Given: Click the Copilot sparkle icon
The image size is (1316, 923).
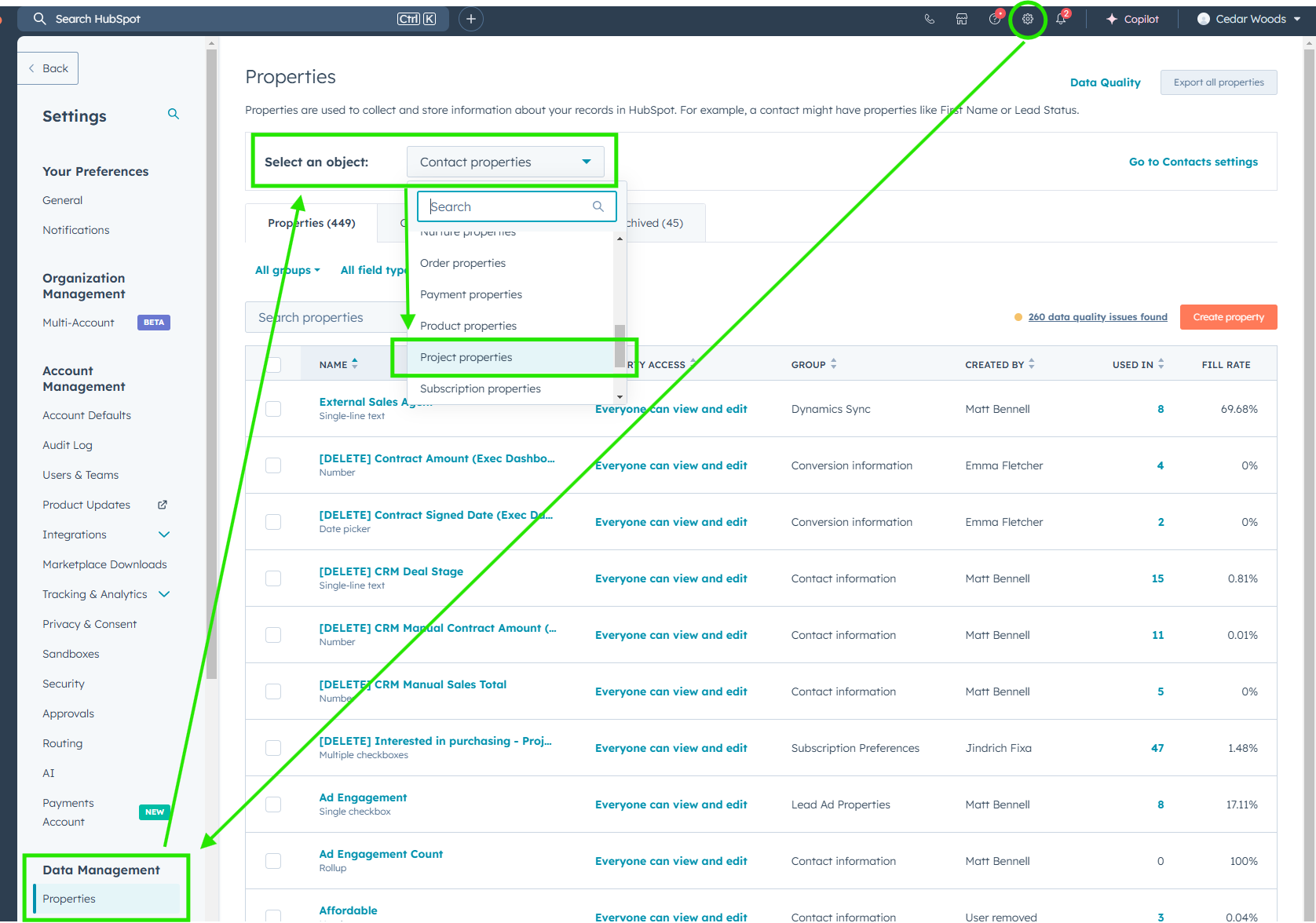Looking at the screenshot, I should [1112, 19].
